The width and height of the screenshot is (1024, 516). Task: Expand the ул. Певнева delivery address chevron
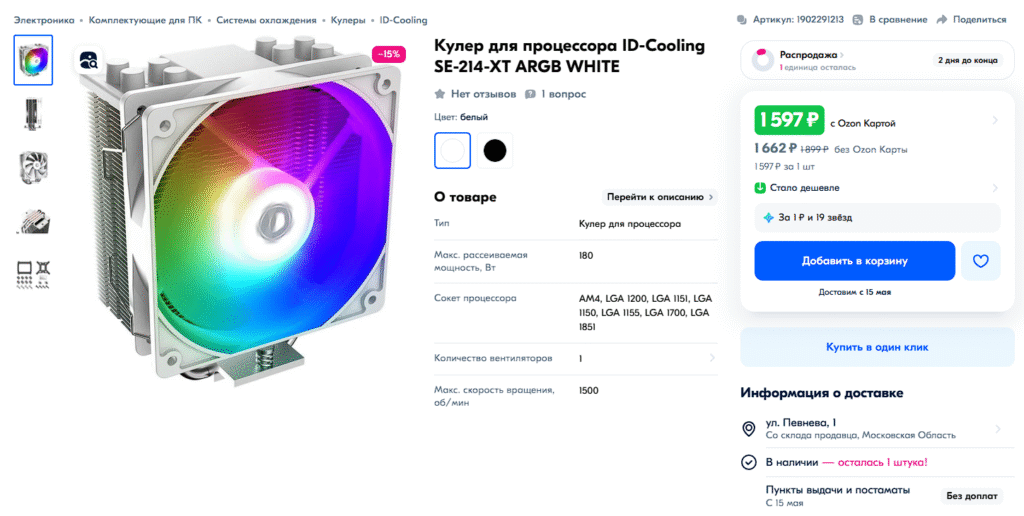(997, 429)
